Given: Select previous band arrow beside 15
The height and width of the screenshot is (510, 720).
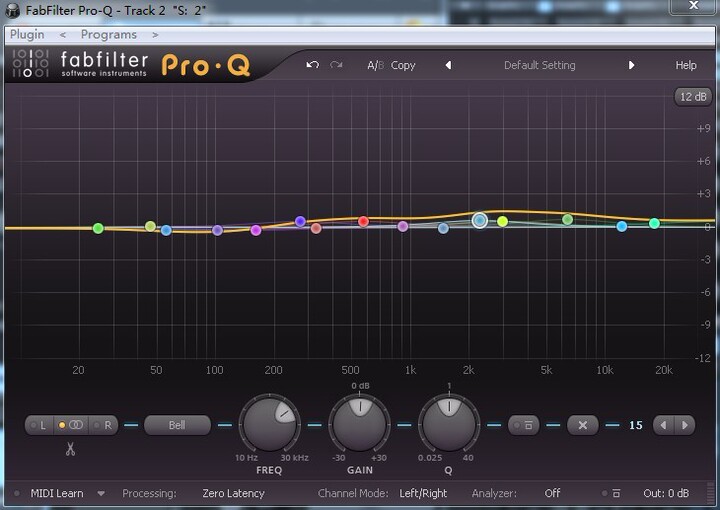Looking at the screenshot, I should pos(663,425).
